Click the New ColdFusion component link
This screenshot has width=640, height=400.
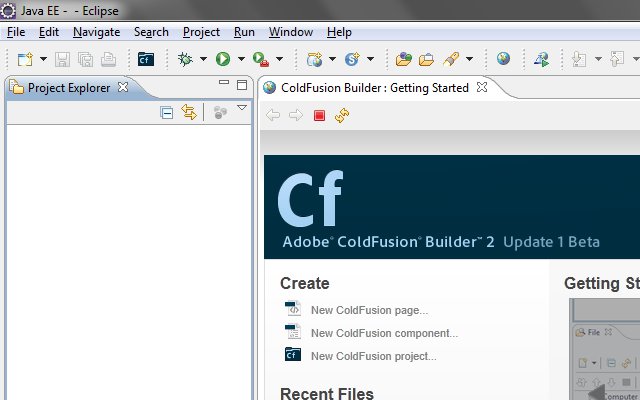[x=384, y=333]
